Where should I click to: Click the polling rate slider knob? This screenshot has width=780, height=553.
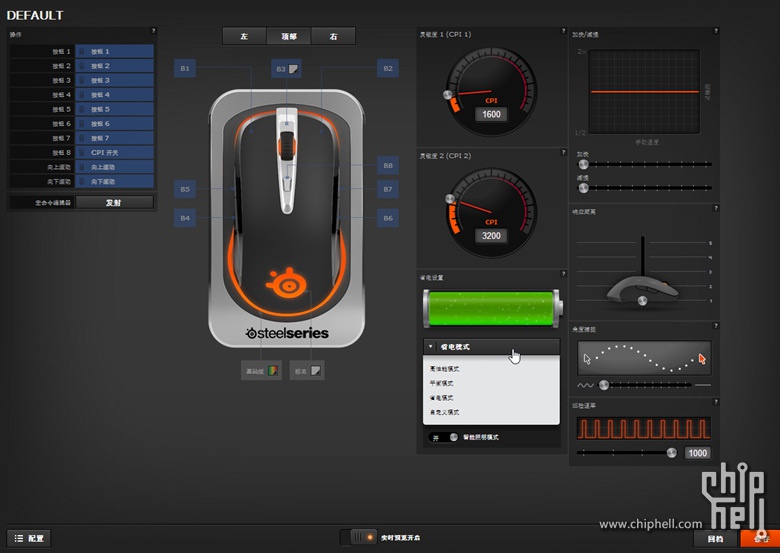(672, 453)
